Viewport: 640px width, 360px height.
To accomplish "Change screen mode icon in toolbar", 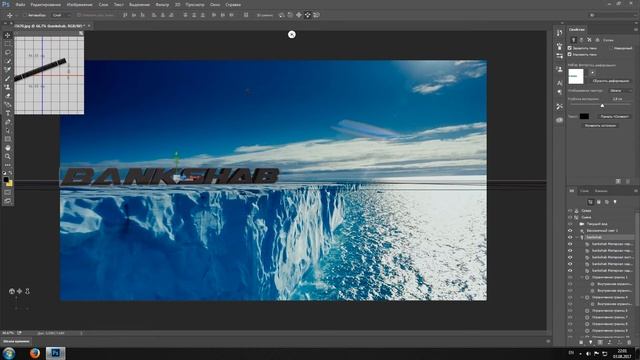I will 7,201.
